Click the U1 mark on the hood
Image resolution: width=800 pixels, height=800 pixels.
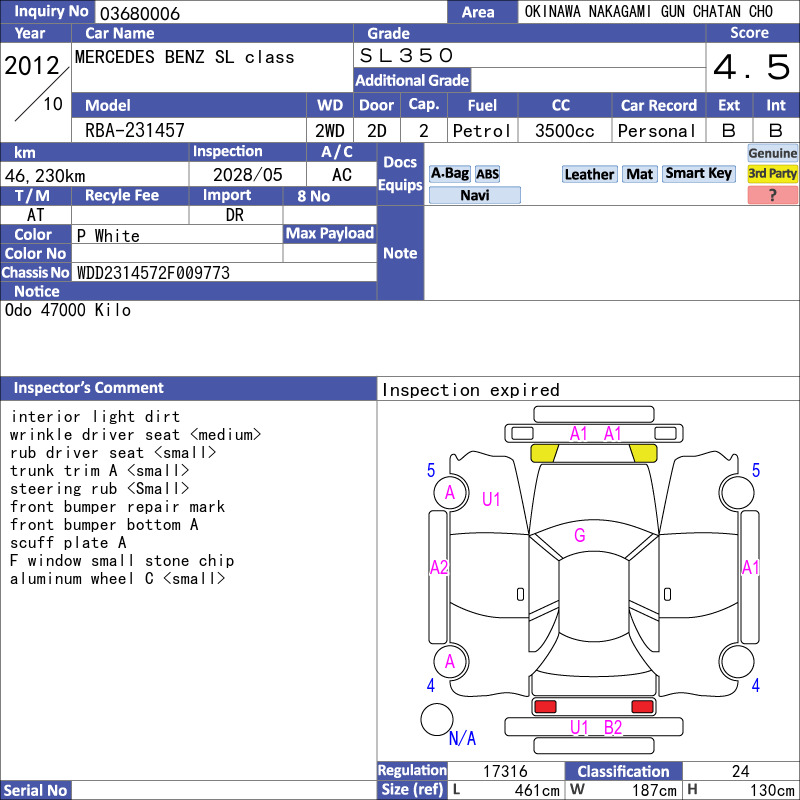491,499
